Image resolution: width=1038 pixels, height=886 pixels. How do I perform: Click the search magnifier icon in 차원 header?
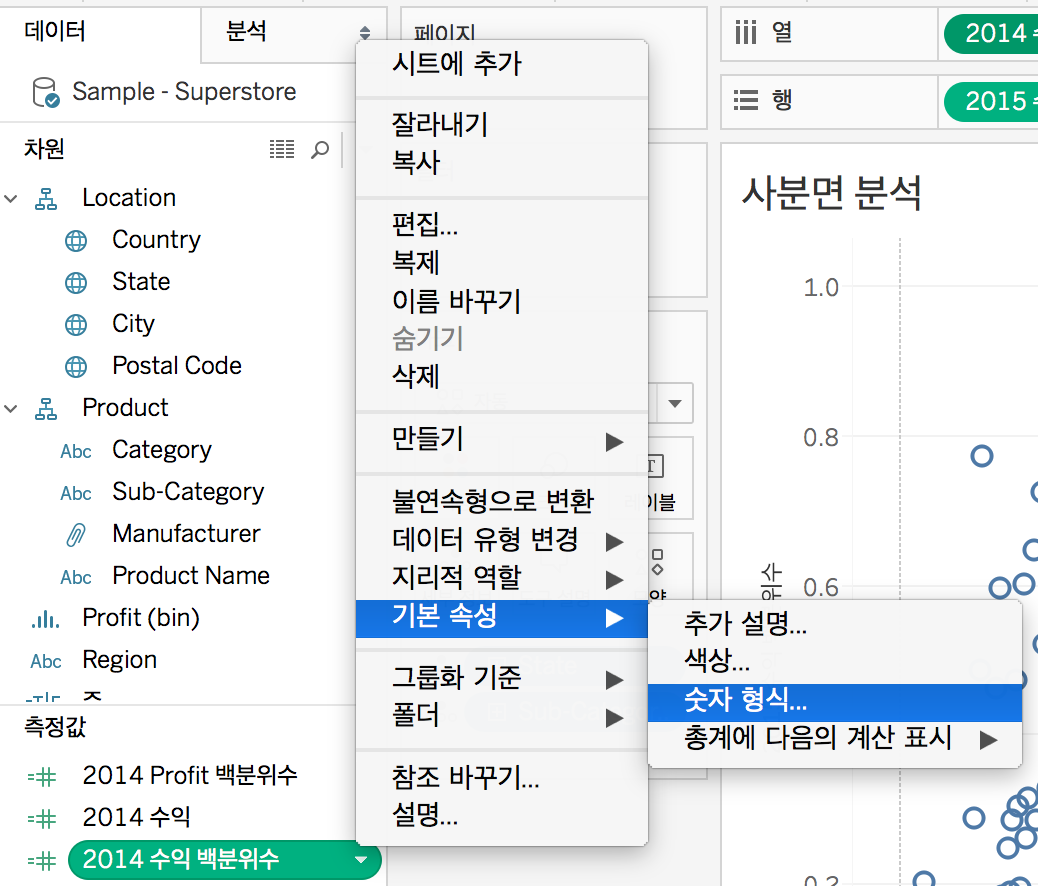coord(320,150)
